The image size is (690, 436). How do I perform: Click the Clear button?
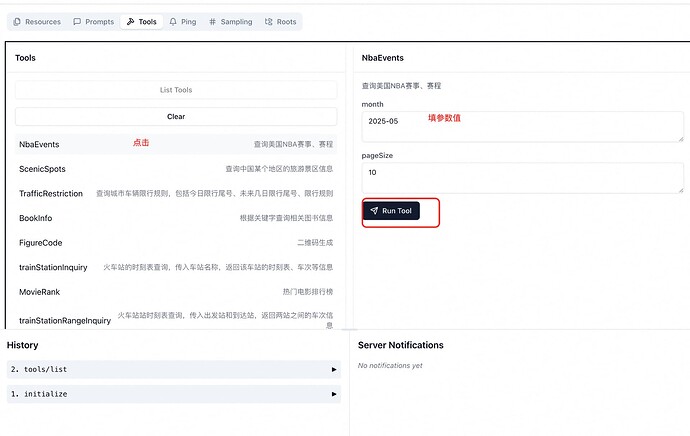(x=176, y=117)
